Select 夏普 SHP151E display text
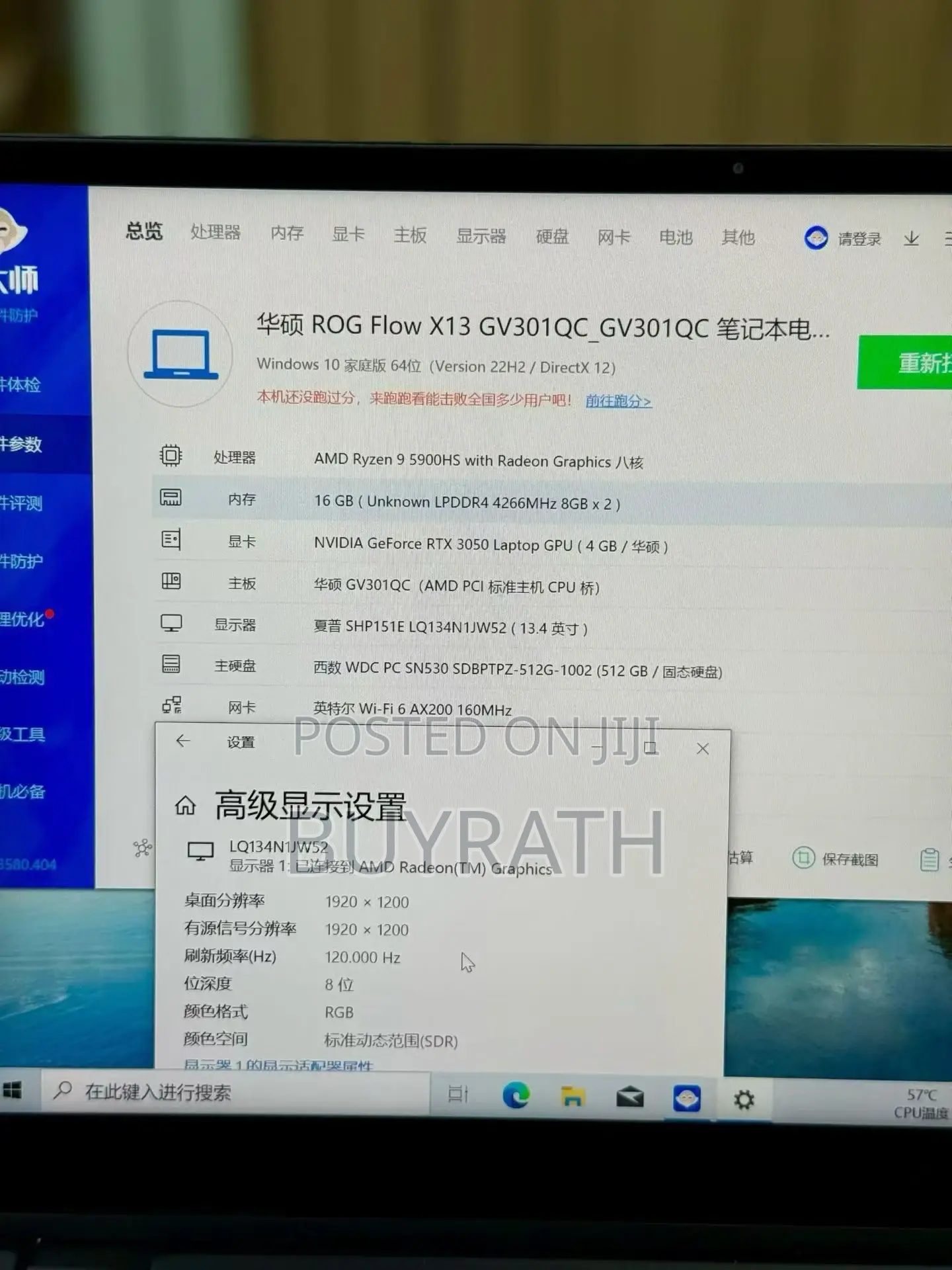952x1270 pixels. coord(451,627)
